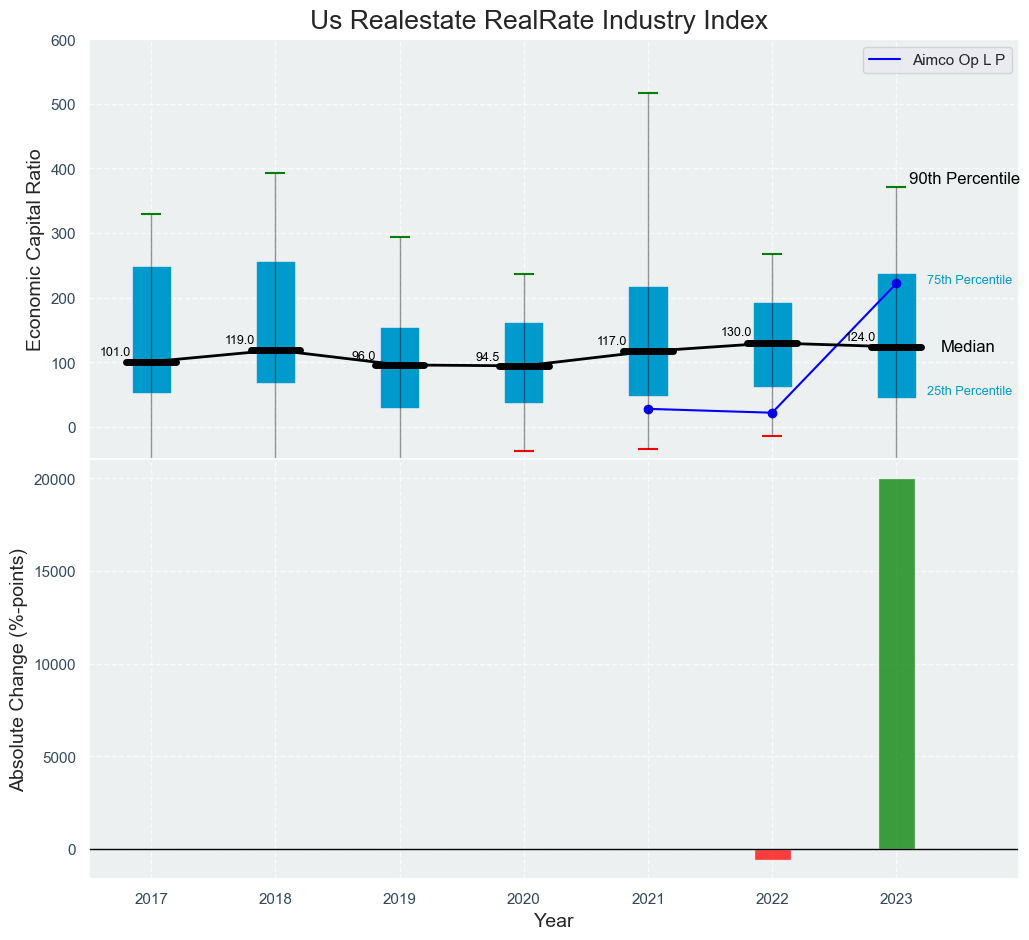Click the 2019 x-axis tick label
The image size is (1029, 940).
click(399, 900)
